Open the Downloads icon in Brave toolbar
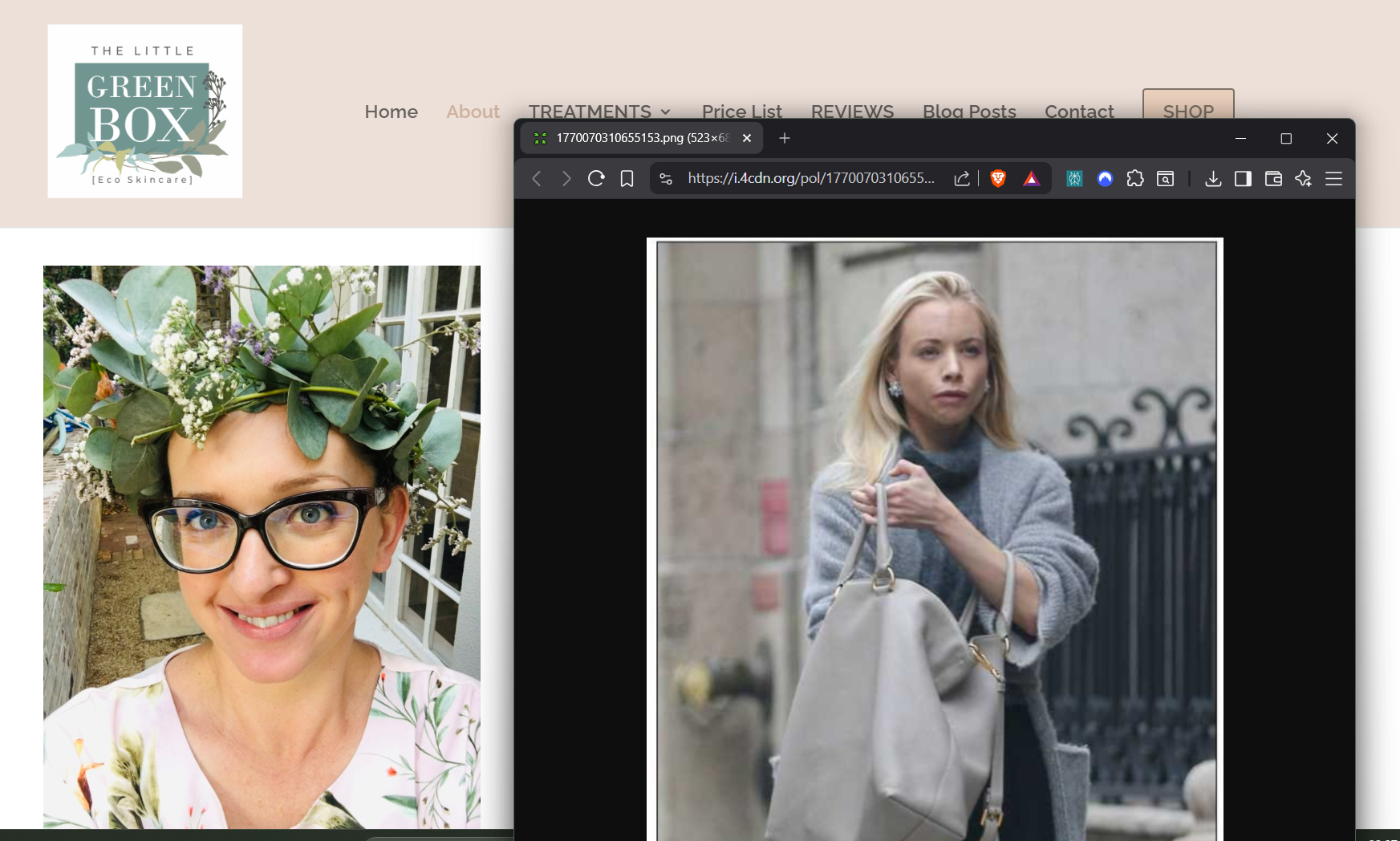Viewport: 1400px width, 841px height. [1213, 178]
